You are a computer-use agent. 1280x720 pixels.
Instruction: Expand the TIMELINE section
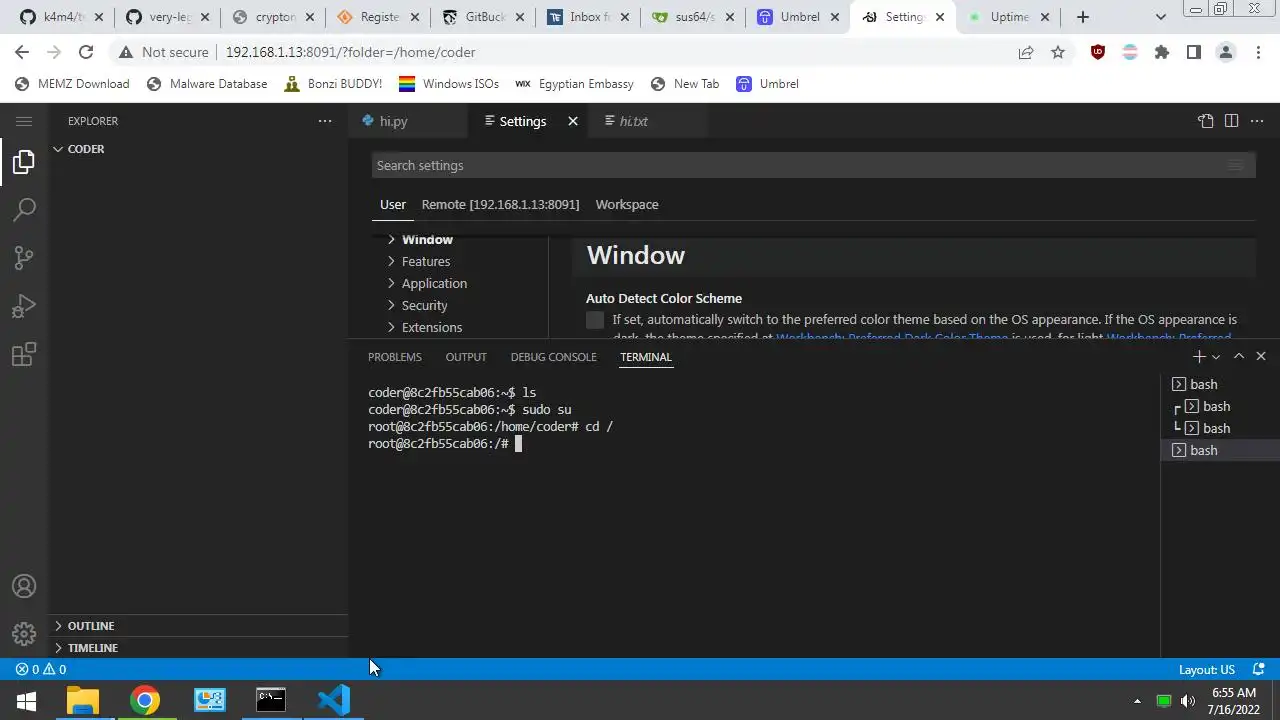pyautogui.click(x=198, y=648)
